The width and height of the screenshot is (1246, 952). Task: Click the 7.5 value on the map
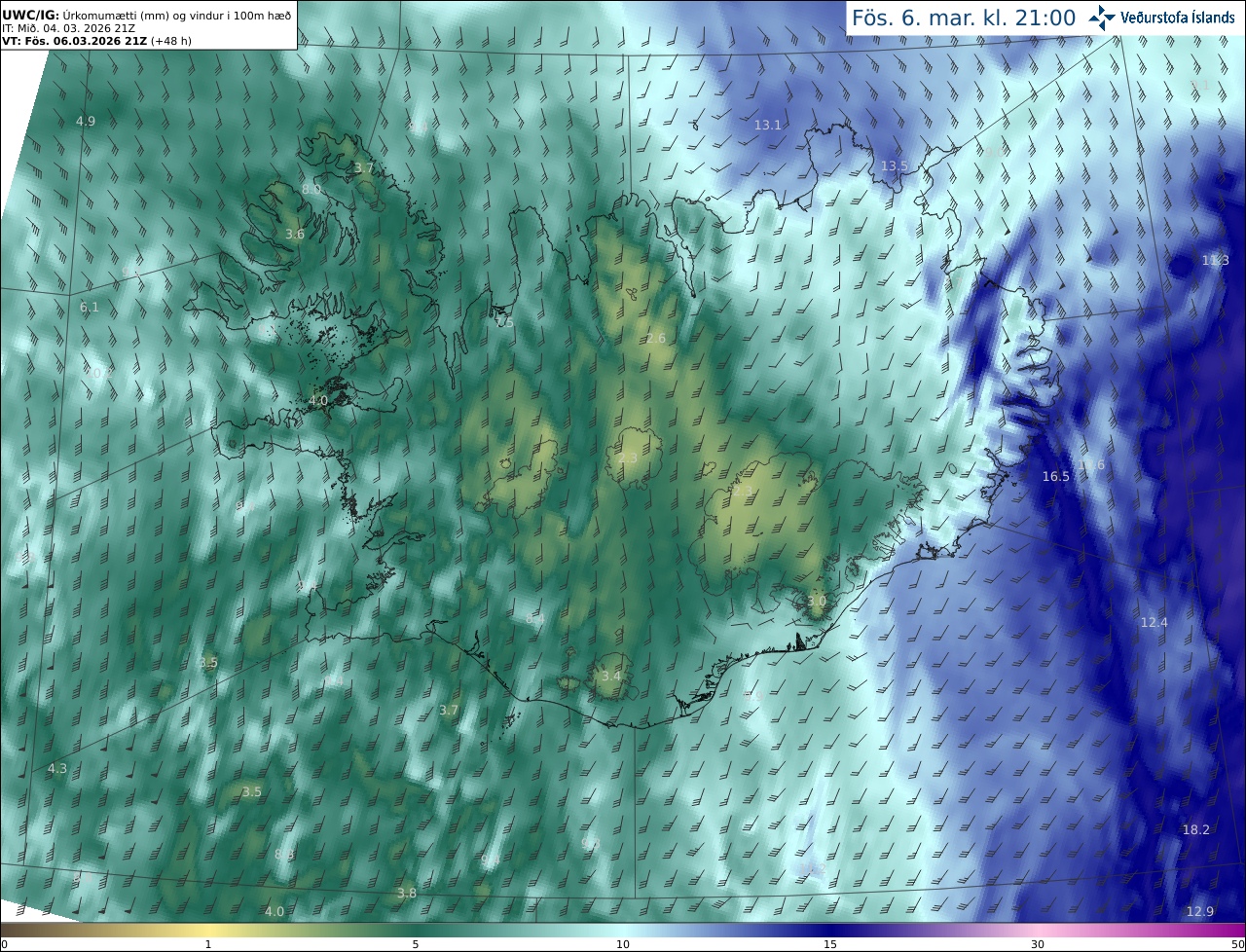(504, 323)
